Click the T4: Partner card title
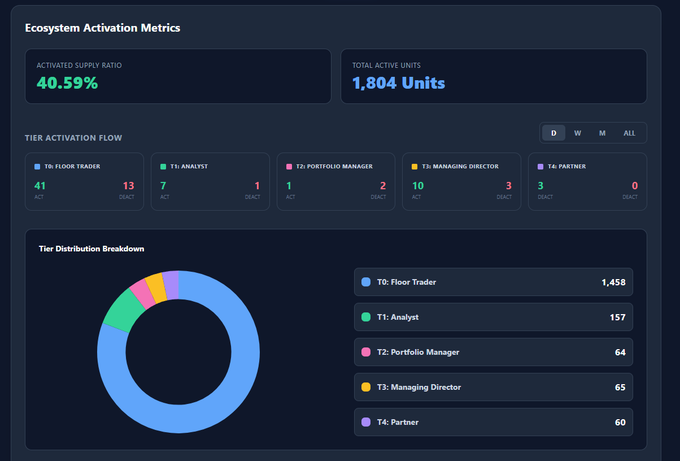This screenshot has width=680, height=461. click(567, 167)
